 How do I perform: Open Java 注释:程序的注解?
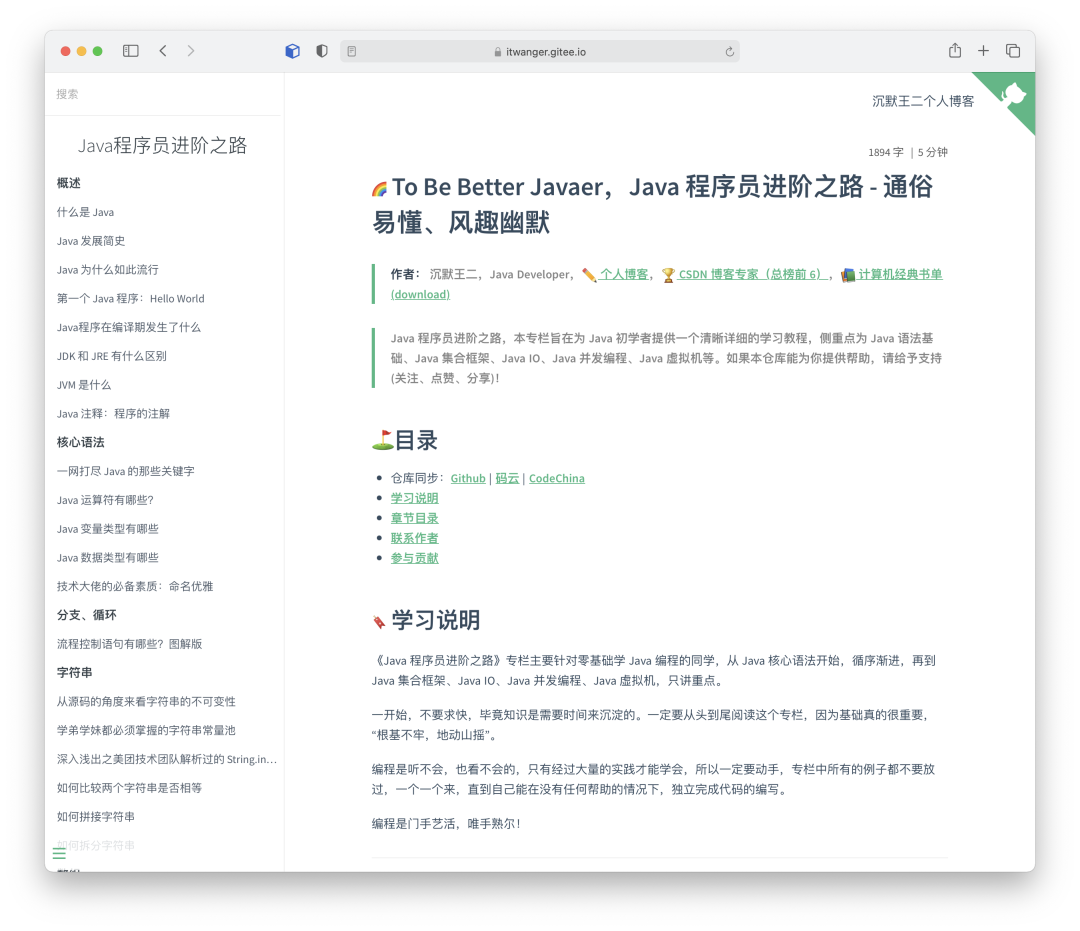coord(113,414)
